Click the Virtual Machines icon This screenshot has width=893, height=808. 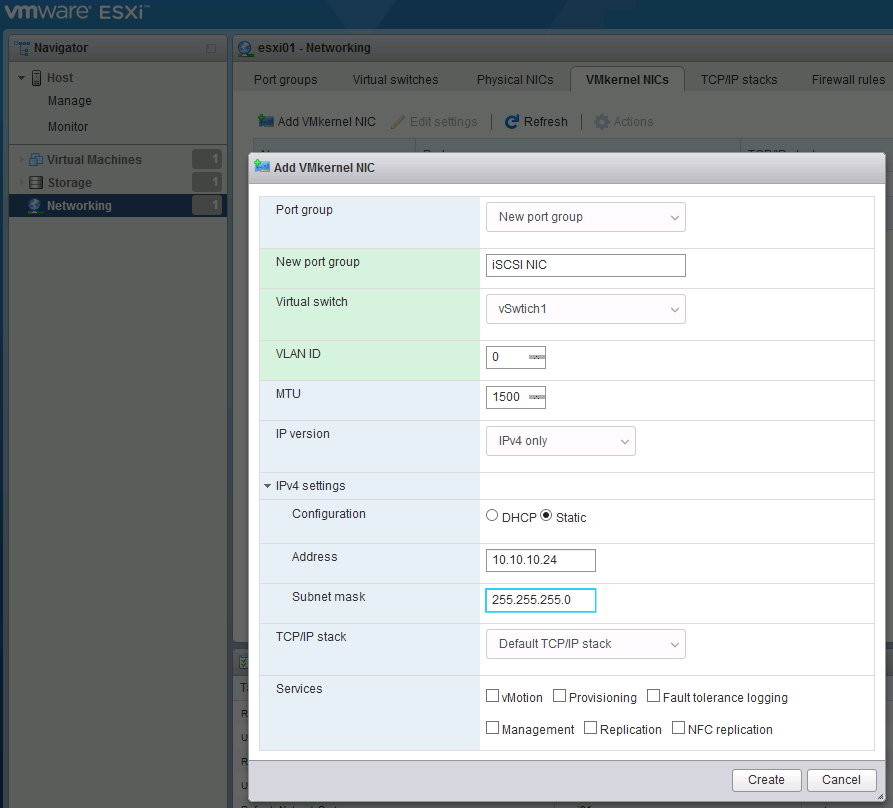pyautogui.click(x=36, y=159)
